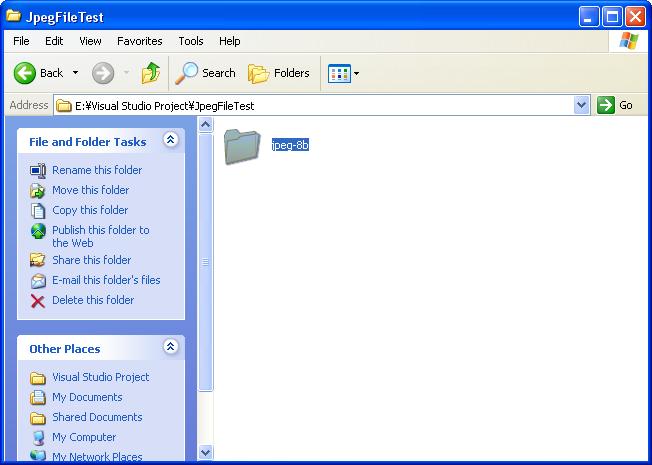Image resolution: width=652 pixels, height=465 pixels.
Task: Collapse the File and Folder Tasks panel
Action: 170,141
